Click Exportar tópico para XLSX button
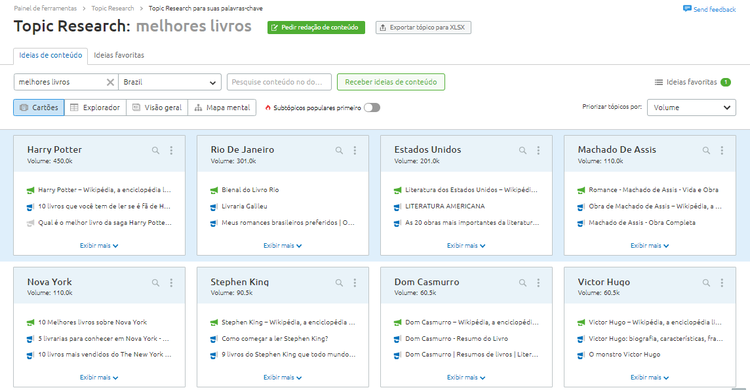 423,28
